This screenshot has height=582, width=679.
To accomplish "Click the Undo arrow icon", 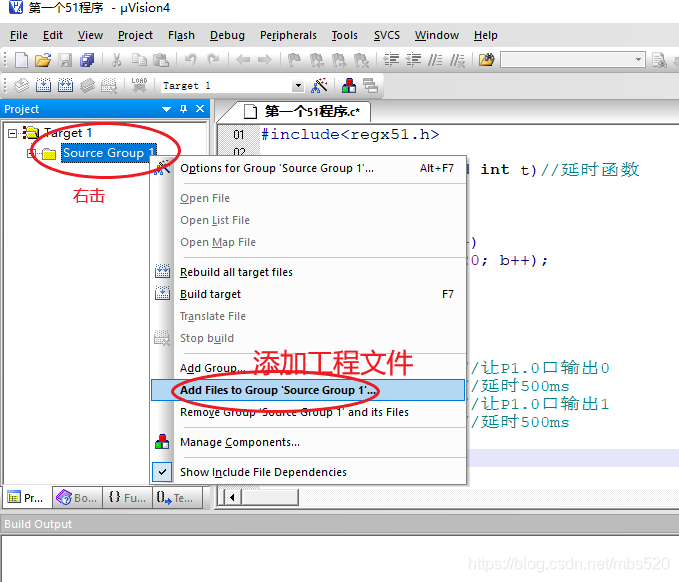I will pos(191,59).
